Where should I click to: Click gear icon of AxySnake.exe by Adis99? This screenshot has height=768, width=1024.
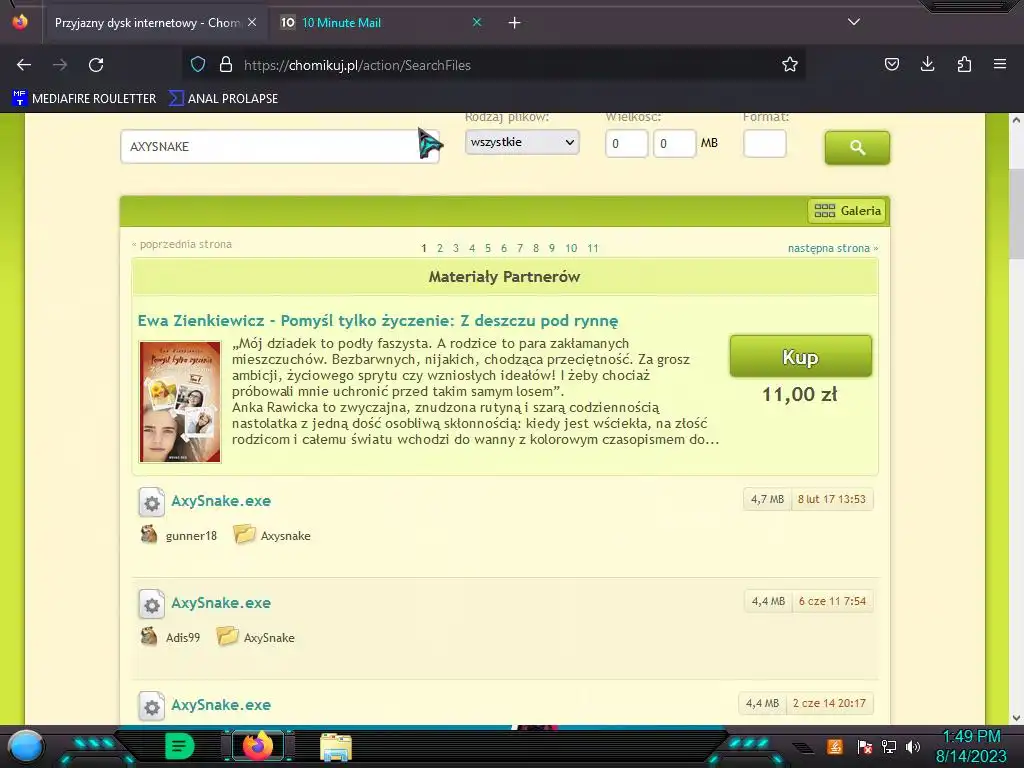(x=152, y=604)
